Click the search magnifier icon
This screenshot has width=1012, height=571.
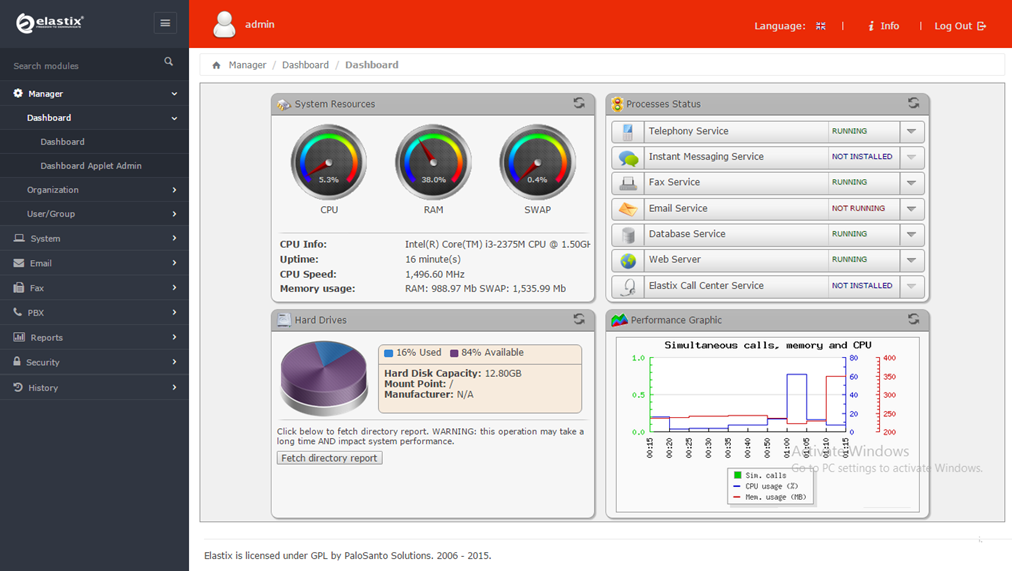click(x=168, y=62)
